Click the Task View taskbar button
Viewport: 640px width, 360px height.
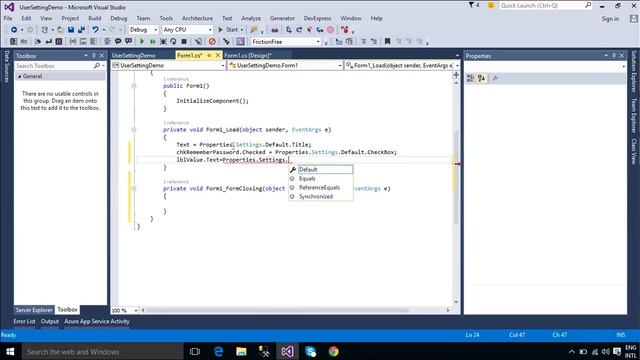pyautogui.click(x=195, y=351)
